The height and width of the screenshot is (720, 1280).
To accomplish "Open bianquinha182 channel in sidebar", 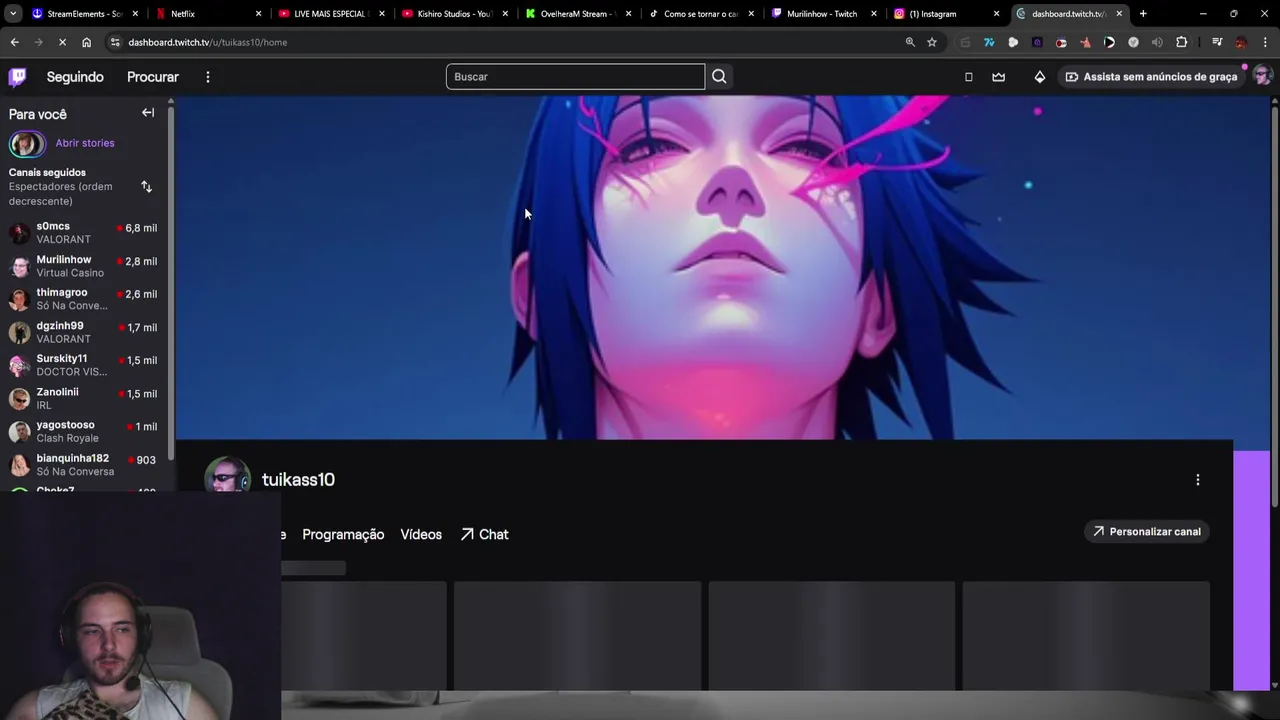I will tap(85, 464).
